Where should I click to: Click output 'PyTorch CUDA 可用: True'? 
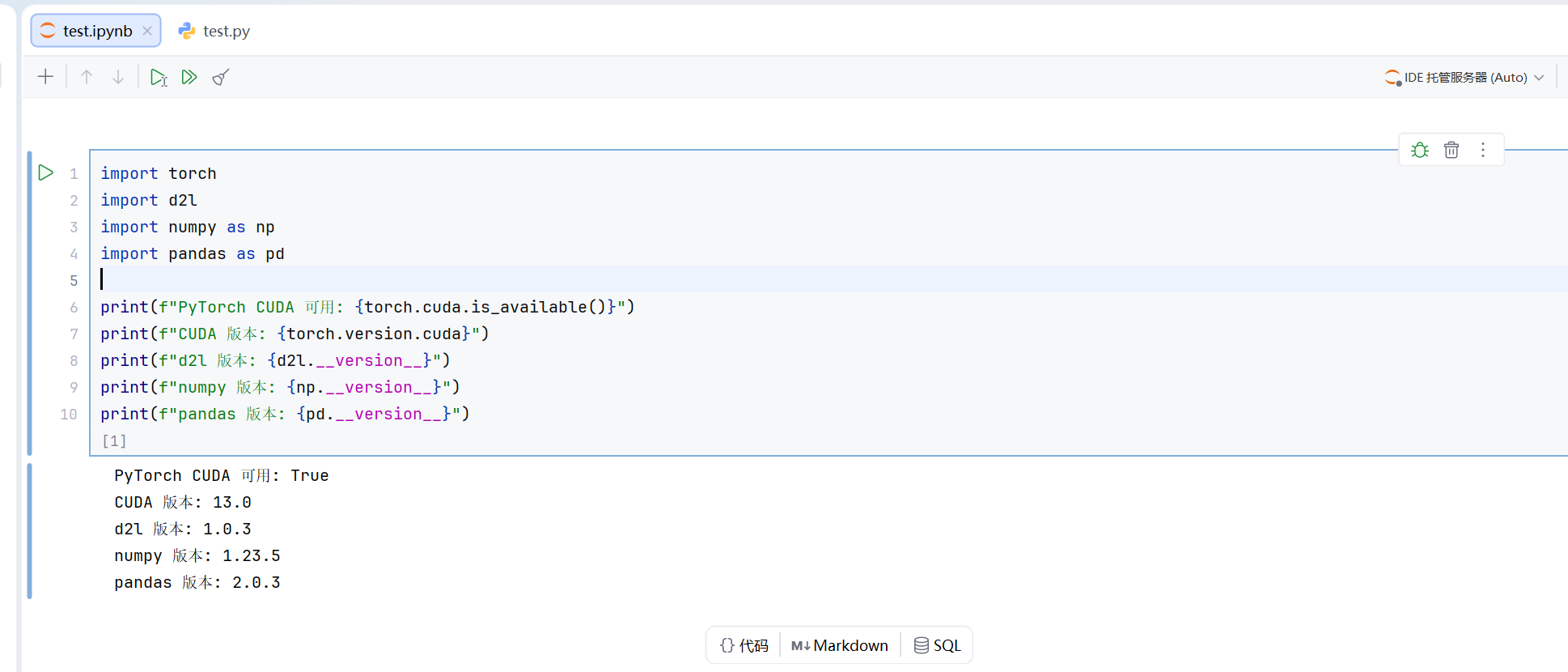[x=222, y=475]
